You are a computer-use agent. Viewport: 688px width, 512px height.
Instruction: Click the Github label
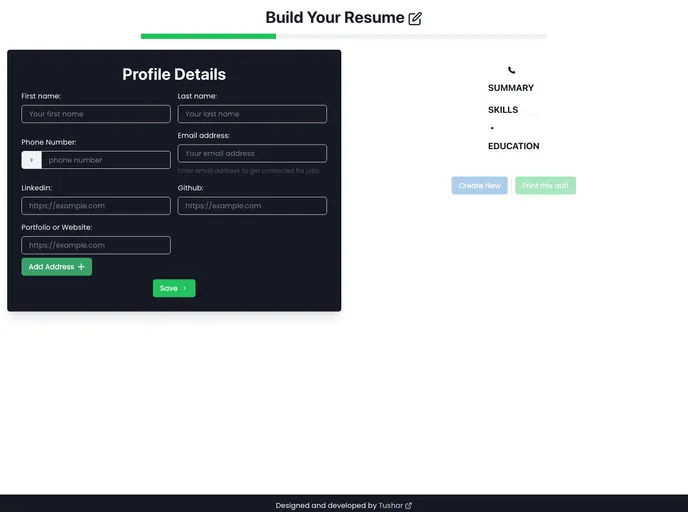(x=190, y=188)
